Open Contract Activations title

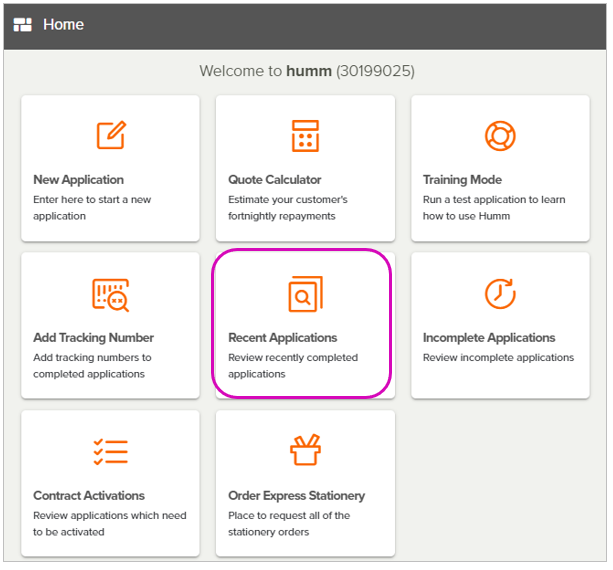click(x=89, y=496)
